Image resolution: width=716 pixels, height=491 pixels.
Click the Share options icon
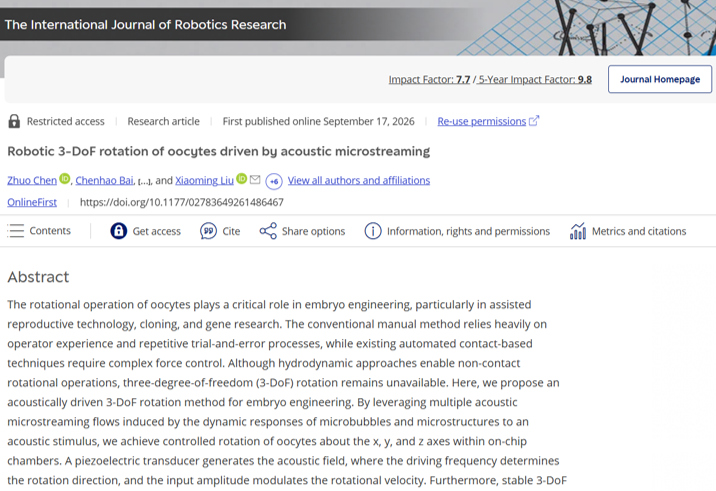(x=268, y=231)
